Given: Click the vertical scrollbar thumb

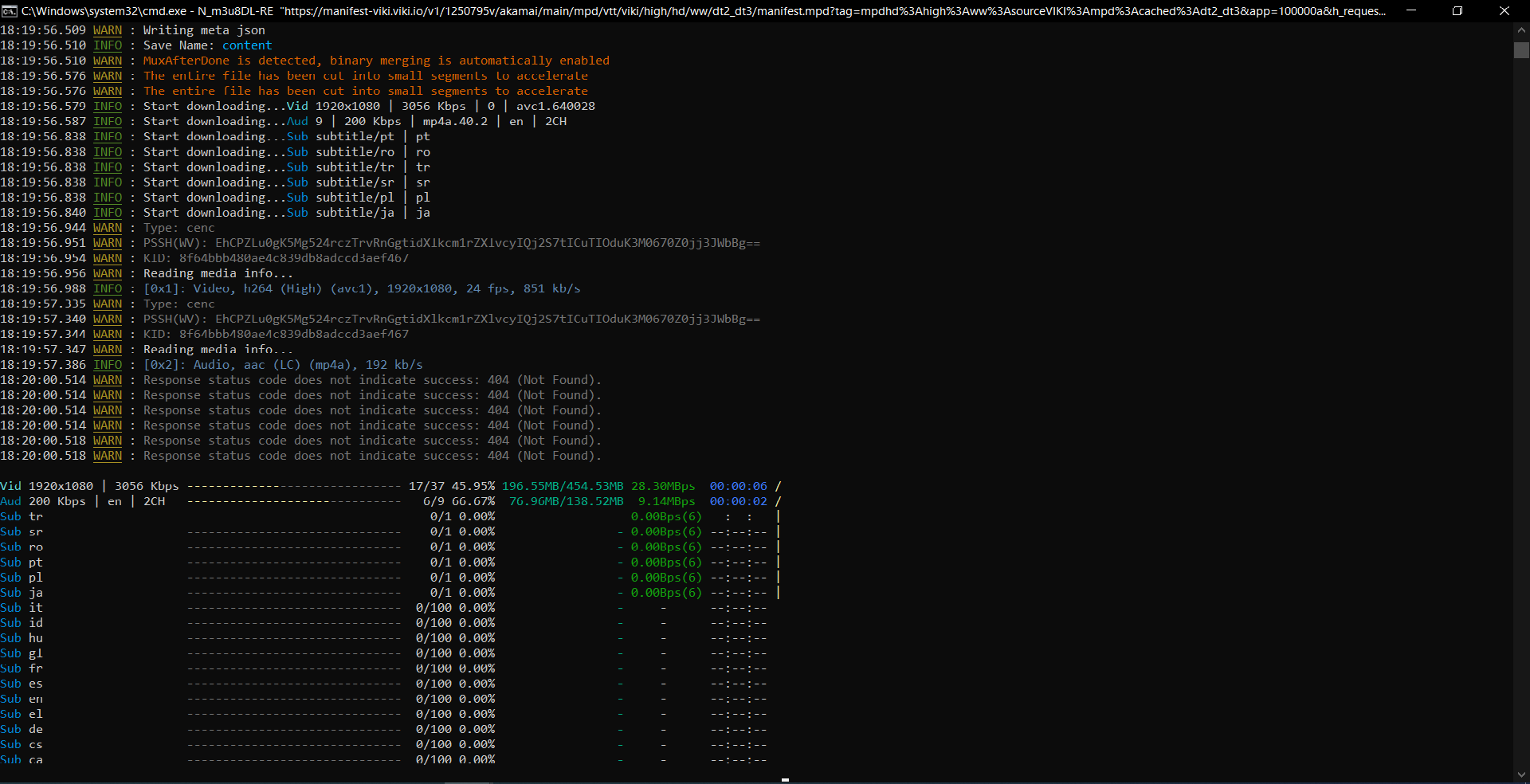Looking at the screenshot, I should point(1521,50).
